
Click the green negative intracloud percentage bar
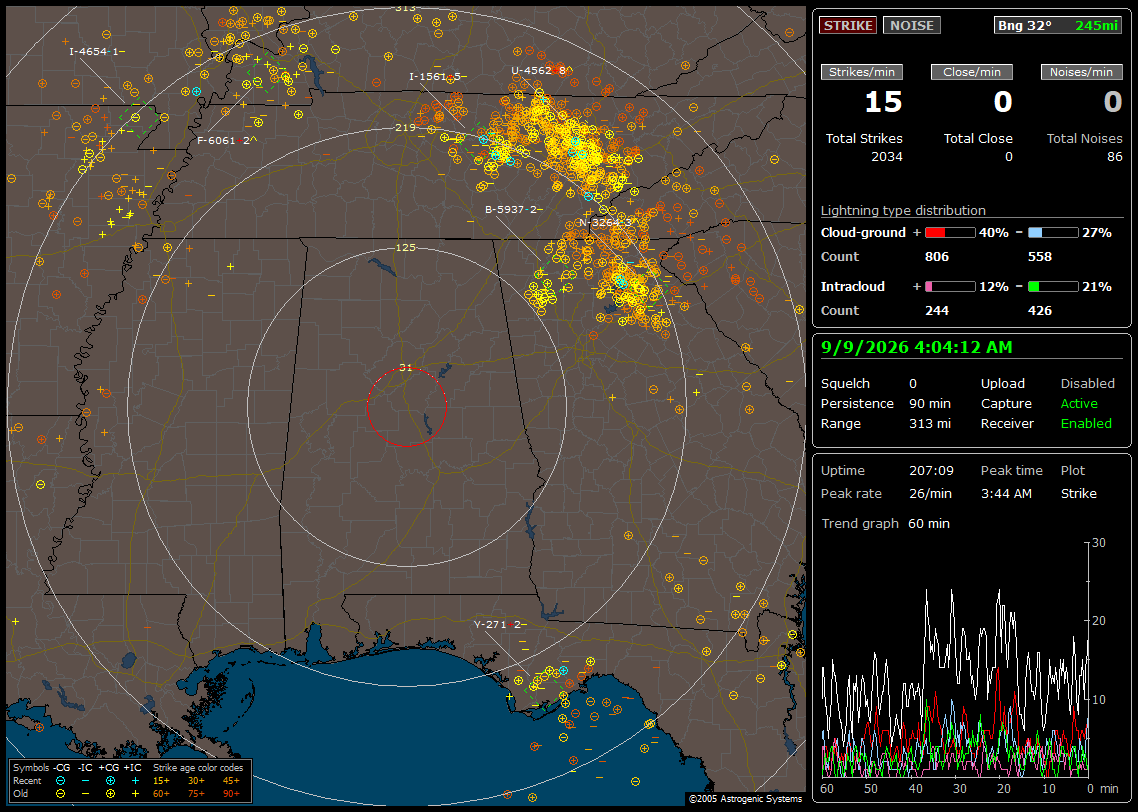[x=1053, y=287]
